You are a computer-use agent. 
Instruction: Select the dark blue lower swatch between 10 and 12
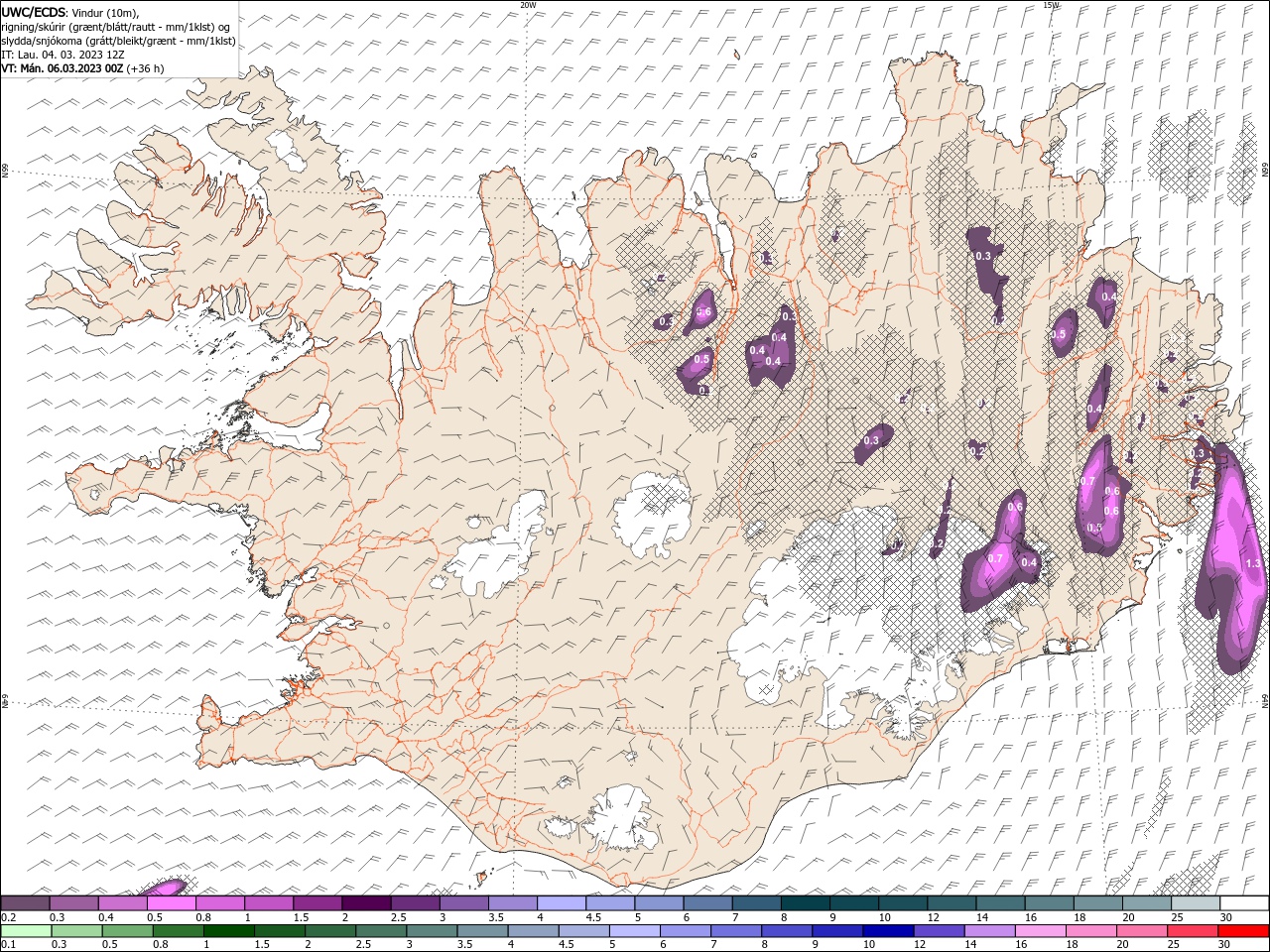888,931
